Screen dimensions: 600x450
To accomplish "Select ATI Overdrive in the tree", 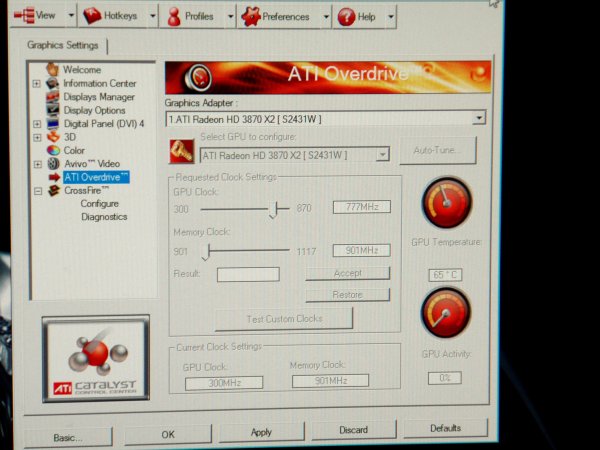I will point(96,177).
